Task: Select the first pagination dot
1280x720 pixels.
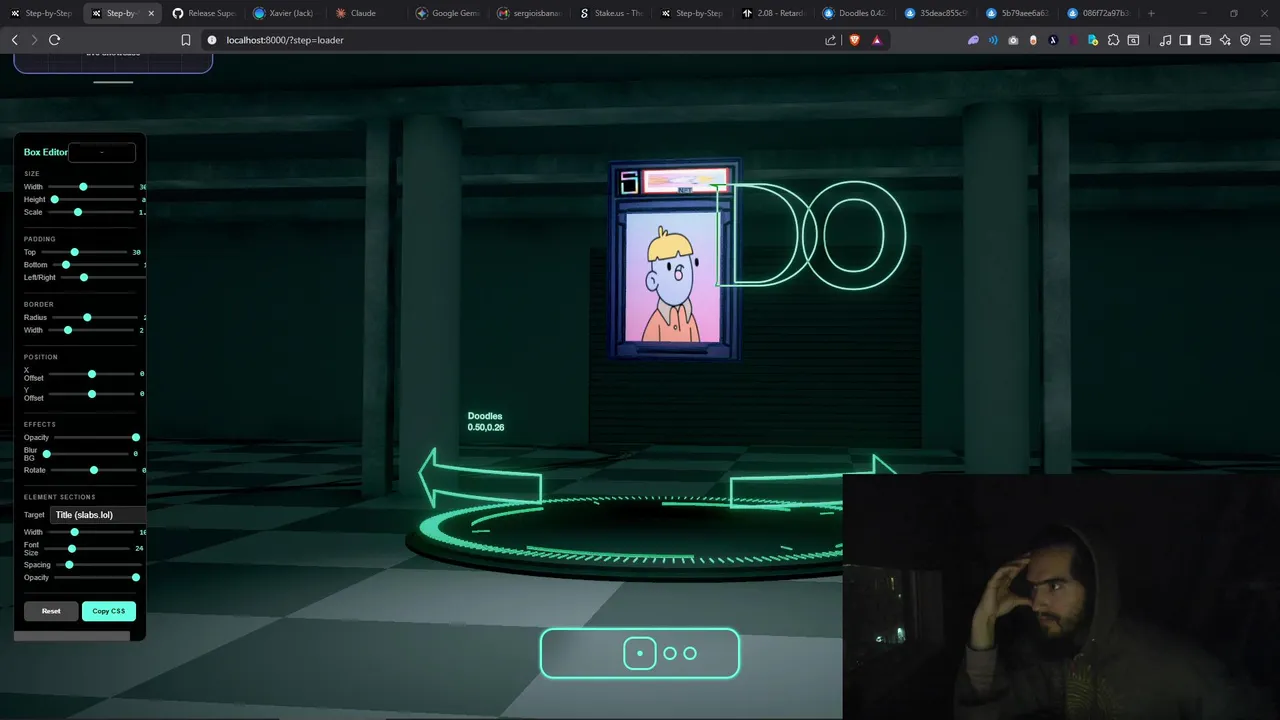Action: 640,653
